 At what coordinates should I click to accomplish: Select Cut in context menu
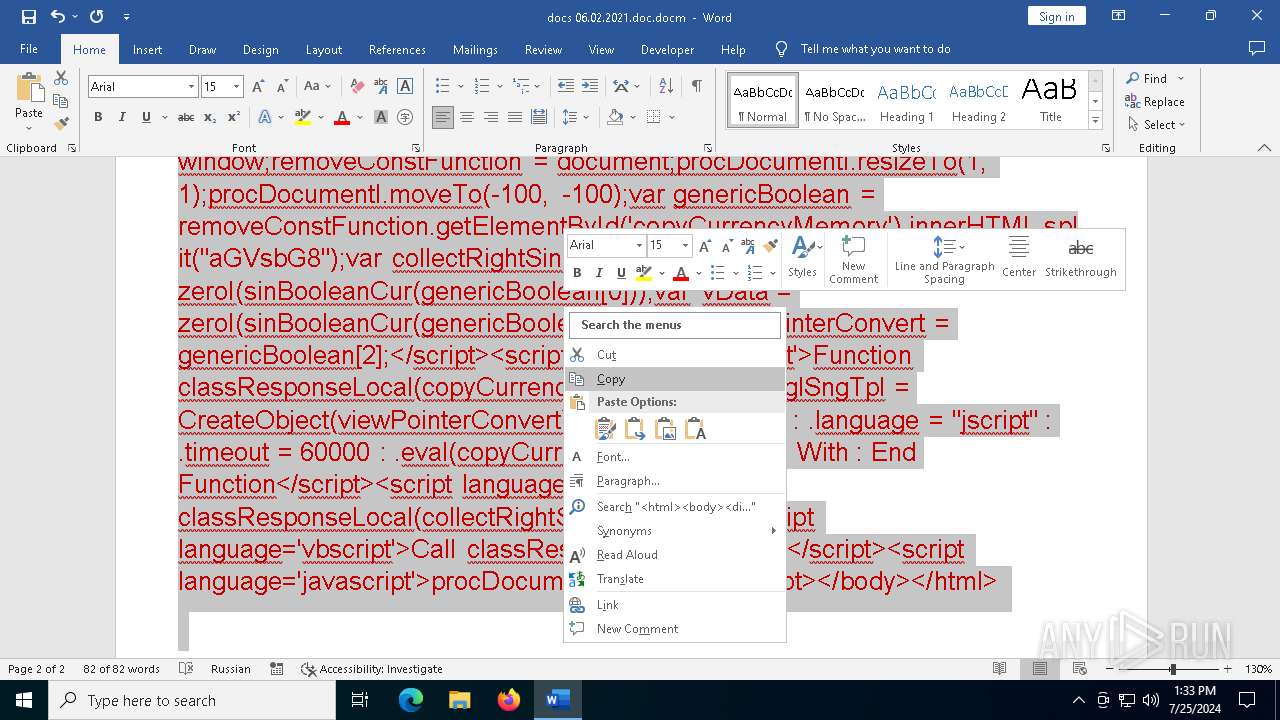(675, 355)
